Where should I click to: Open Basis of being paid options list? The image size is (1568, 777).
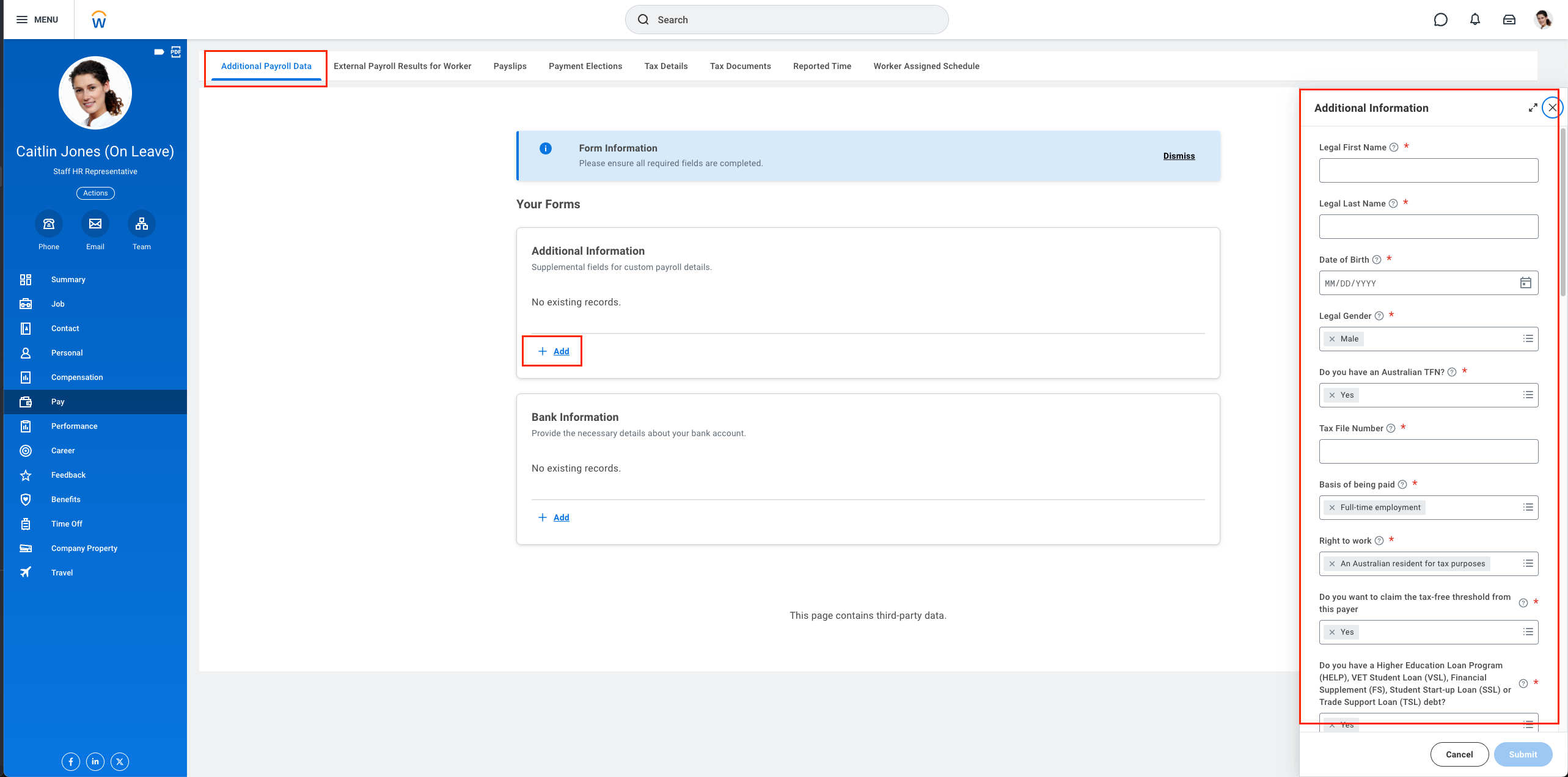click(1528, 507)
